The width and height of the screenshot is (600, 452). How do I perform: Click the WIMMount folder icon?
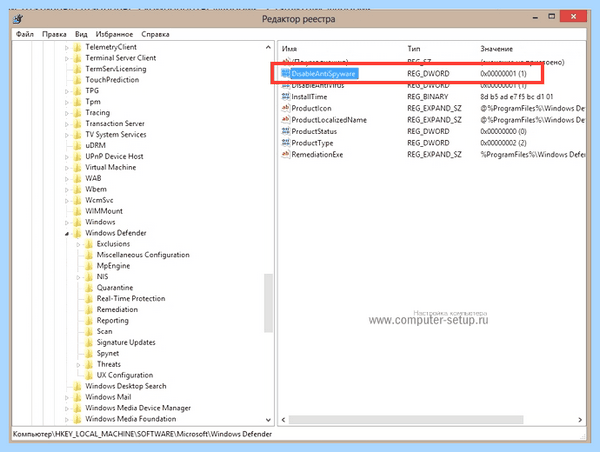[x=77, y=211]
